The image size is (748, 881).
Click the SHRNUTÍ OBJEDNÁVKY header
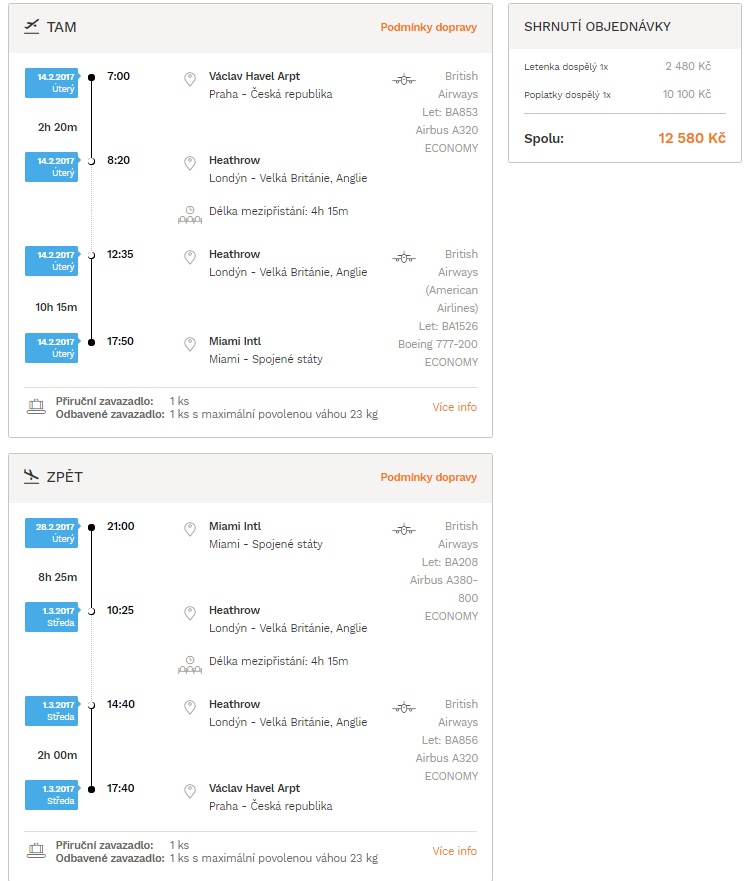pyautogui.click(x=597, y=26)
